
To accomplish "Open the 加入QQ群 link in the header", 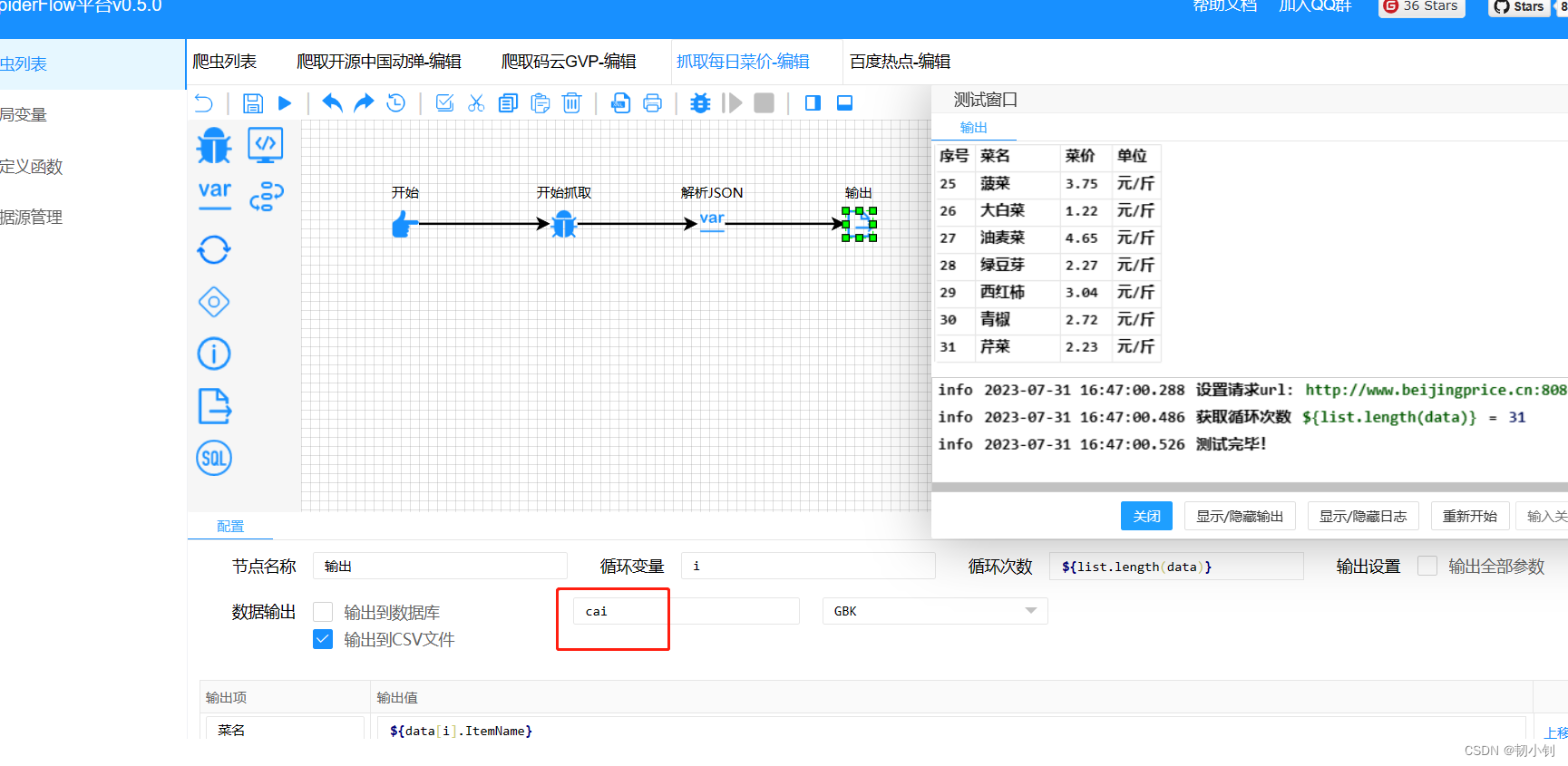I will (1315, 6).
